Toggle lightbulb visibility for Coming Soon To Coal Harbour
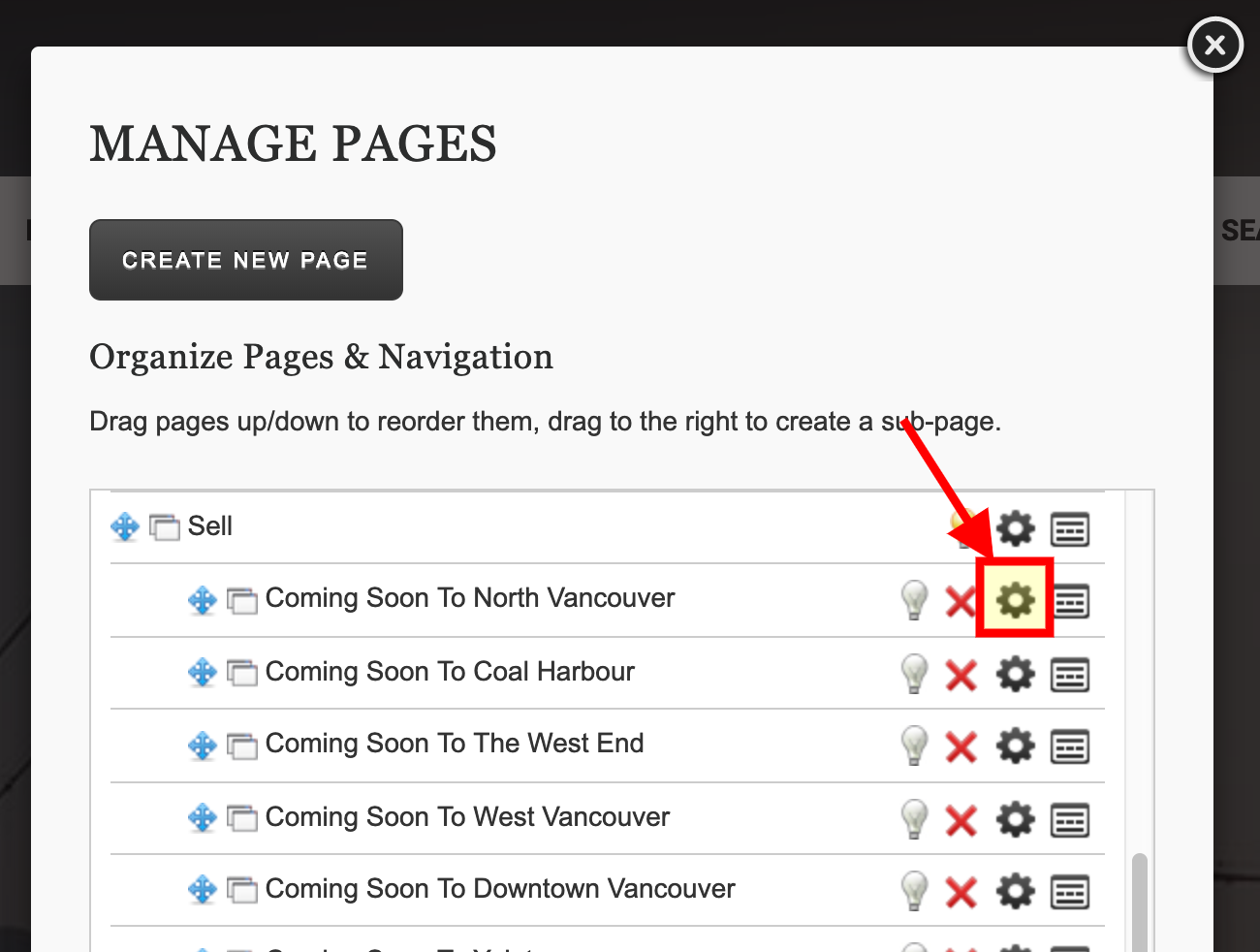The width and height of the screenshot is (1260, 952). pyautogui.click(x=914, y=673)
